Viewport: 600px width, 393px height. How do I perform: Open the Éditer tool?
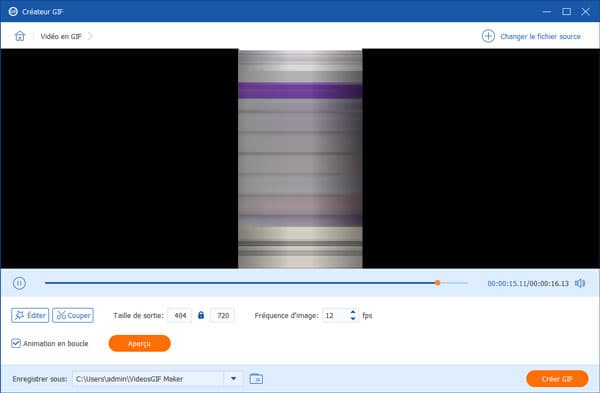pyautogui.click(x=30, y=315)
